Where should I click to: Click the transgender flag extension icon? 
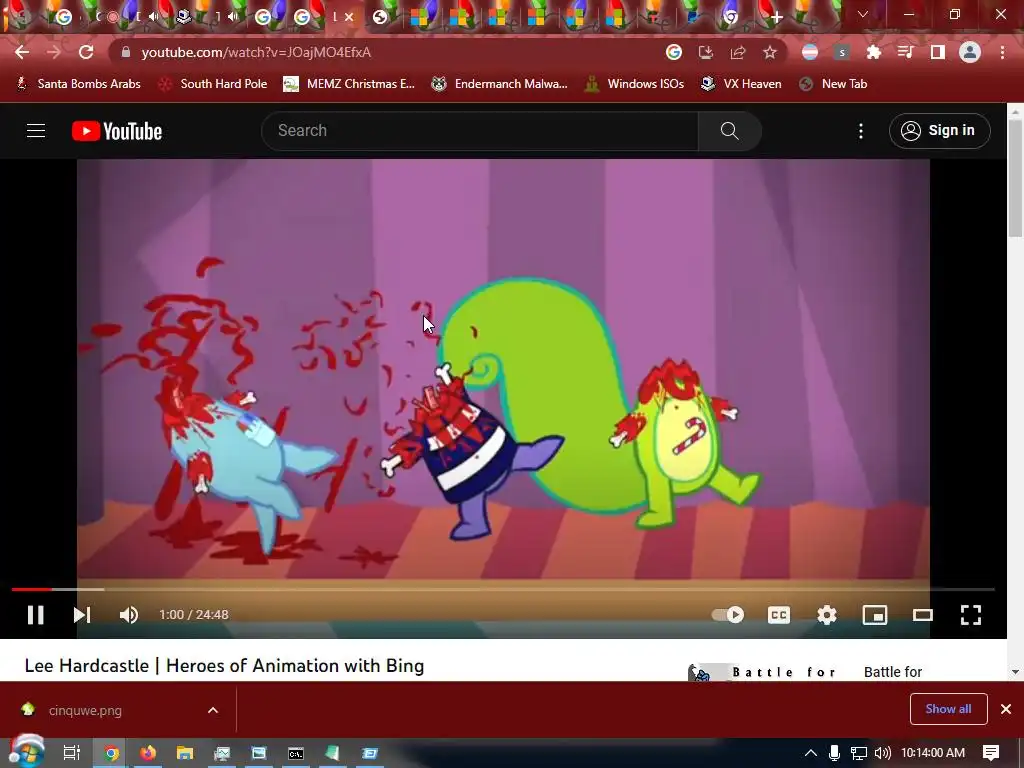click(810, 52)
